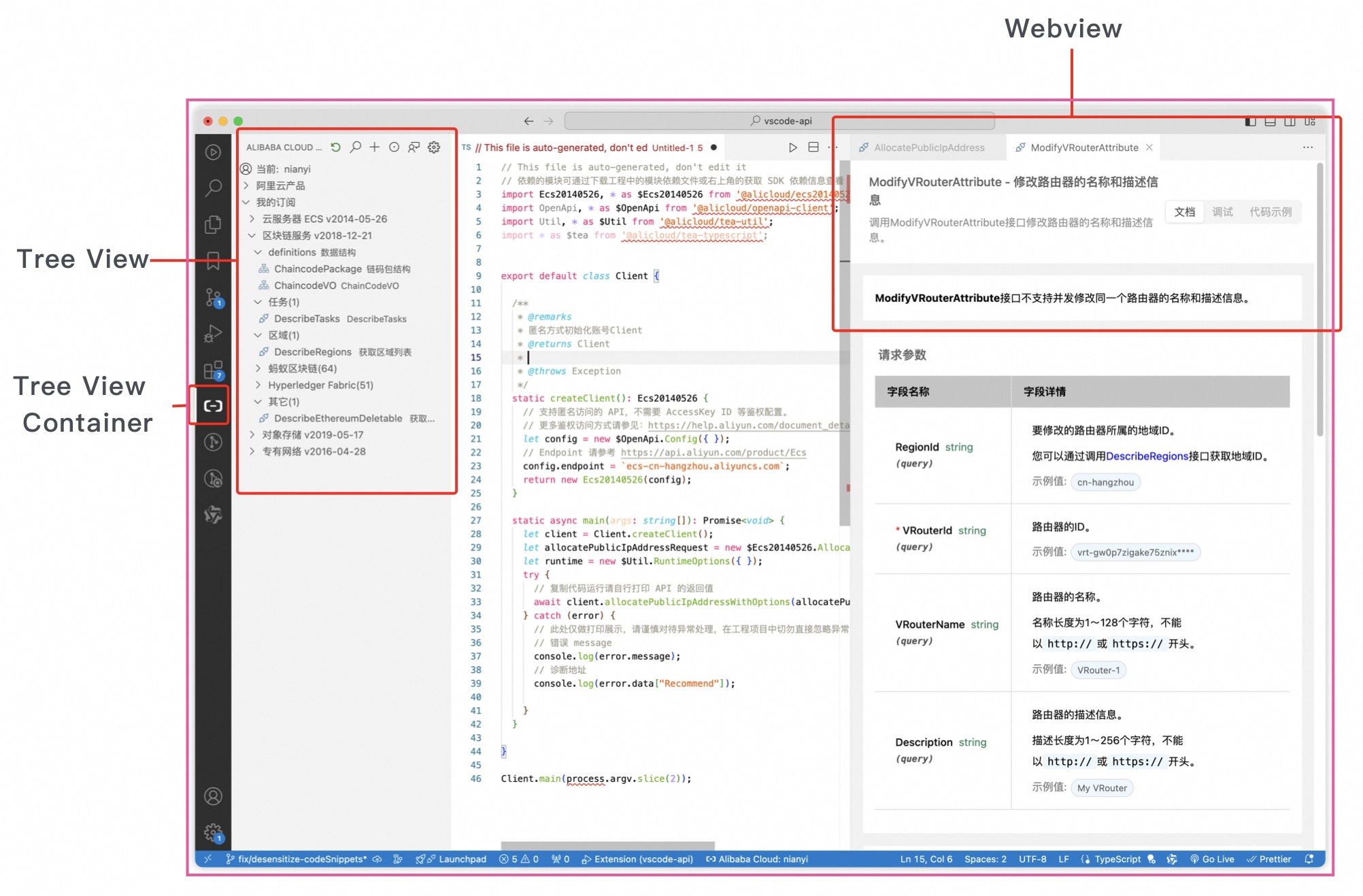The height and width of the screenshot is (896, 1363).
Task: Open settings gear in the Alibaba Cloud panel
Action: (x=433, y=147)
